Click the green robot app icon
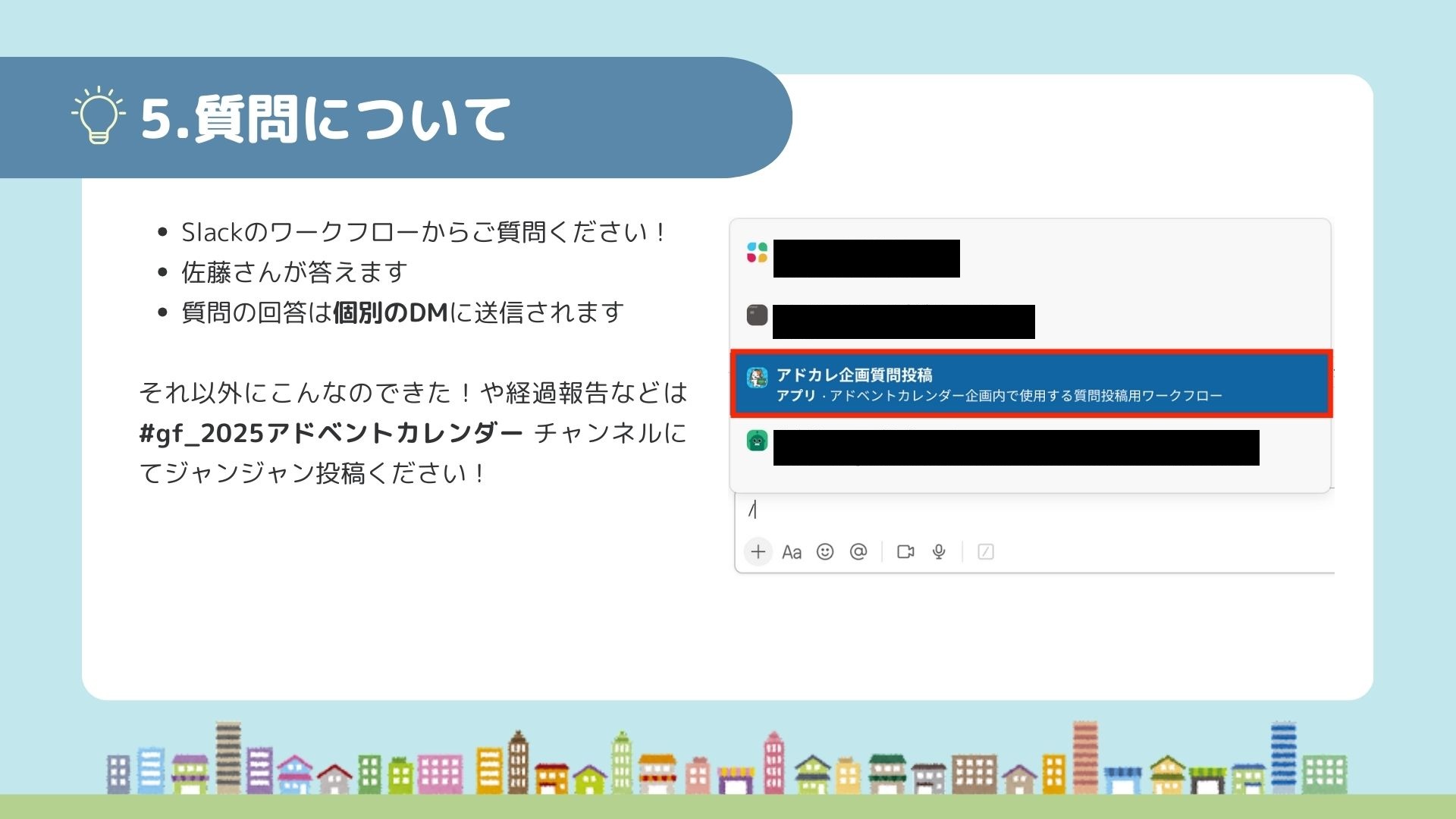The image size is (1456, 819). coord(757,441)
